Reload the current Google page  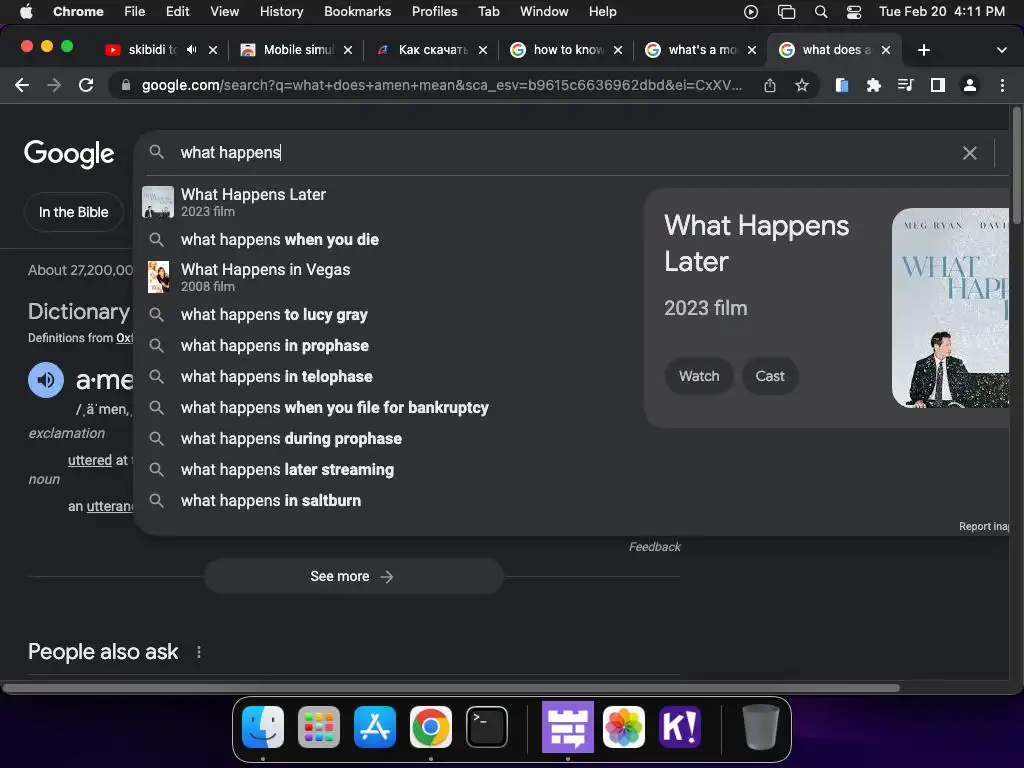pyautogui.click(x=86, y=85)
